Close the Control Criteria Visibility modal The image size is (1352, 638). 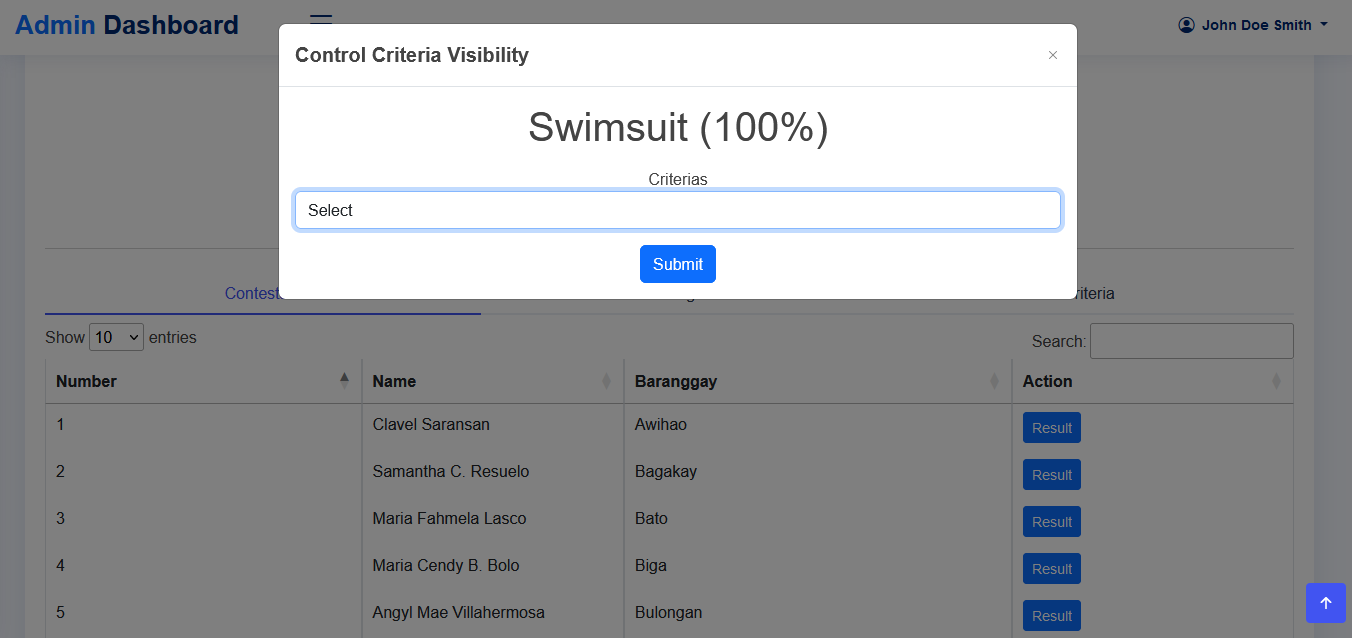1052,55
